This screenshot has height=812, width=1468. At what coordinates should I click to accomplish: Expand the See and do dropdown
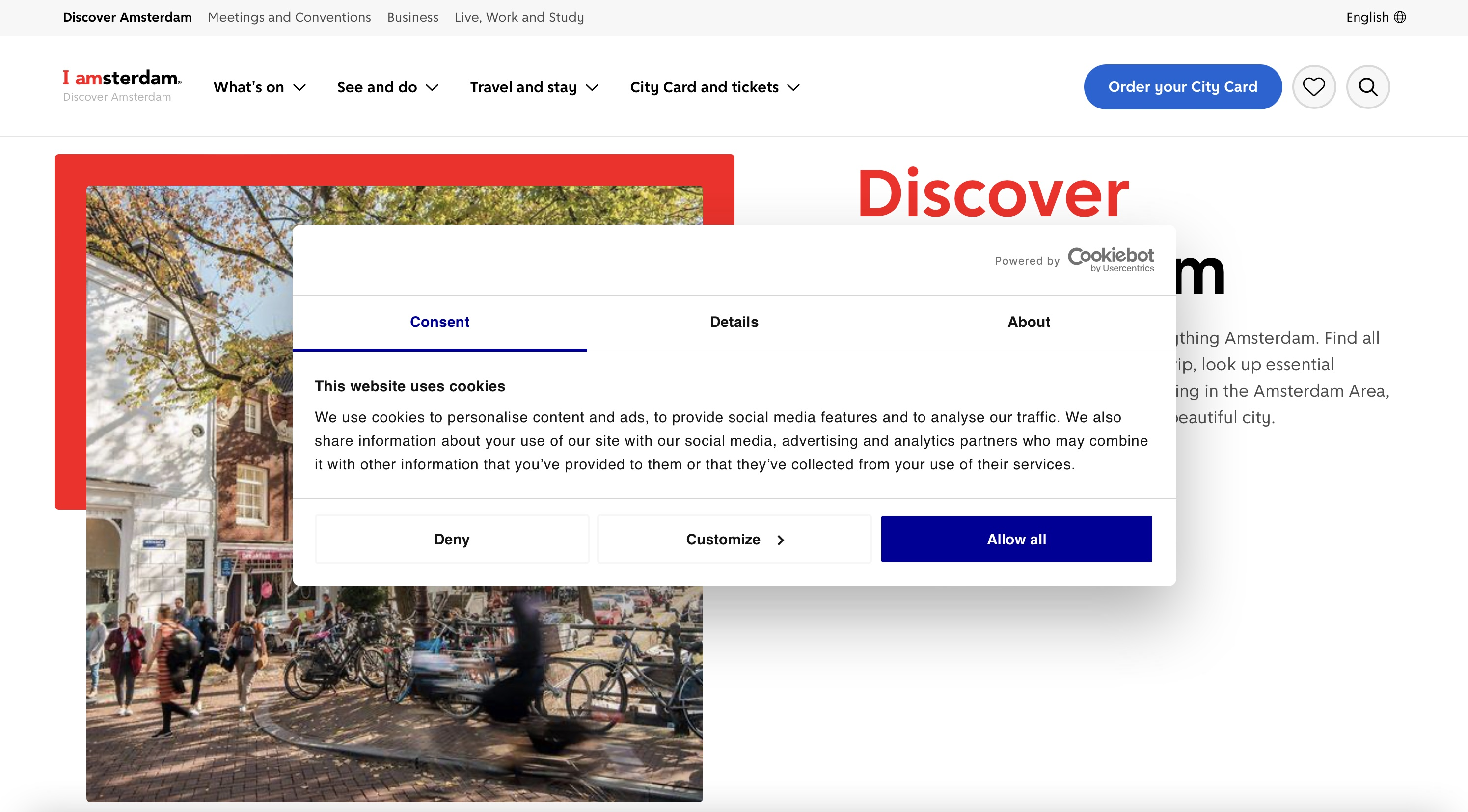tap(387, 87)
